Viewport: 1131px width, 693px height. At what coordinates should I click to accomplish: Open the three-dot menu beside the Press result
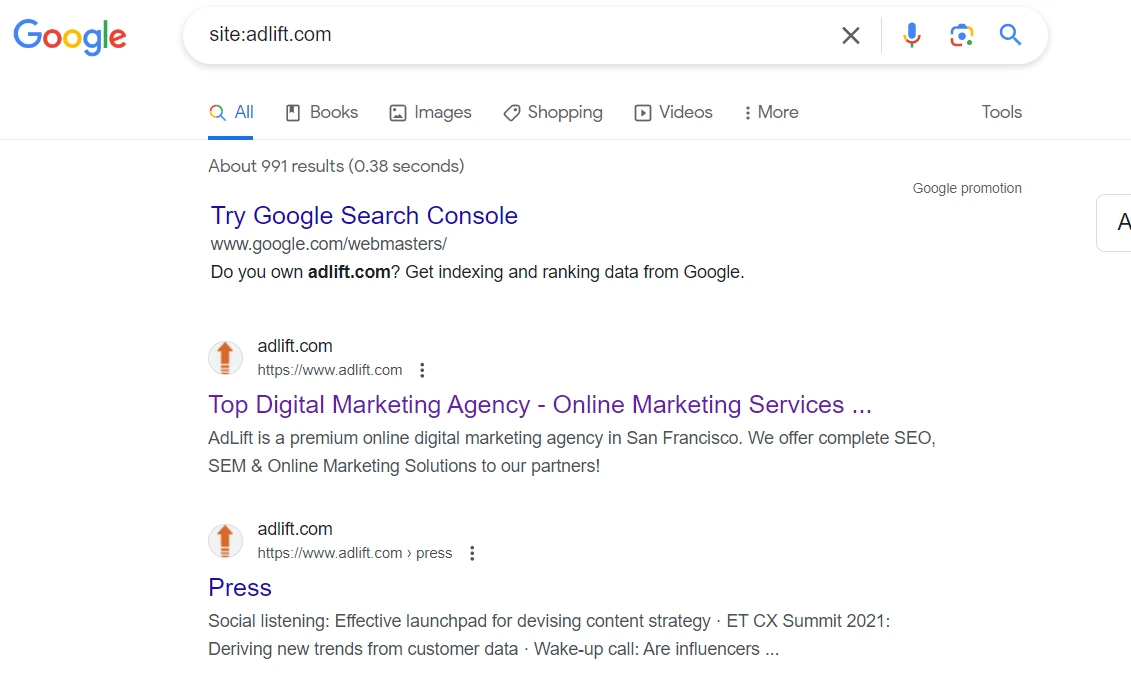coord(471,552)
